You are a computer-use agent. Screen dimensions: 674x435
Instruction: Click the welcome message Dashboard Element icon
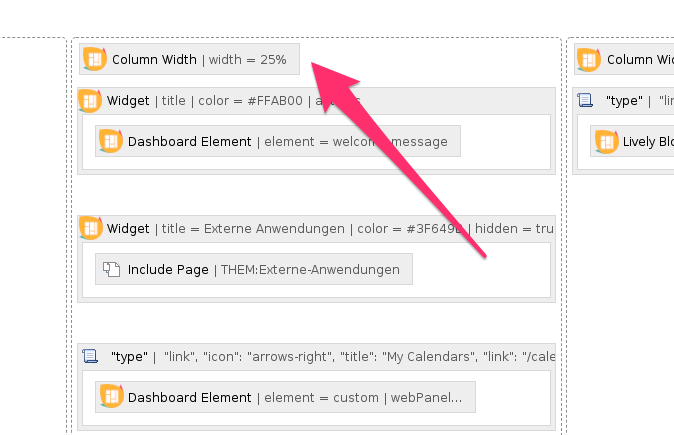(x=110, y=141)
